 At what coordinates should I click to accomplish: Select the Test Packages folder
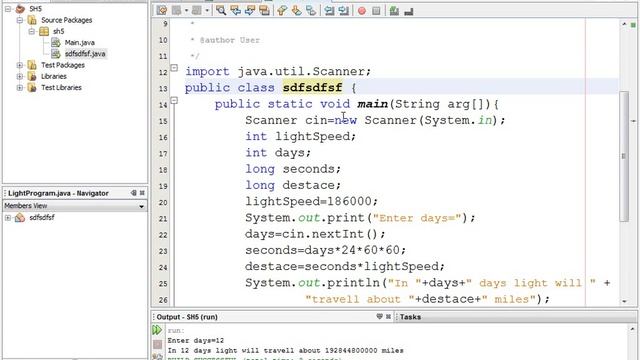[x=63, y=65]
